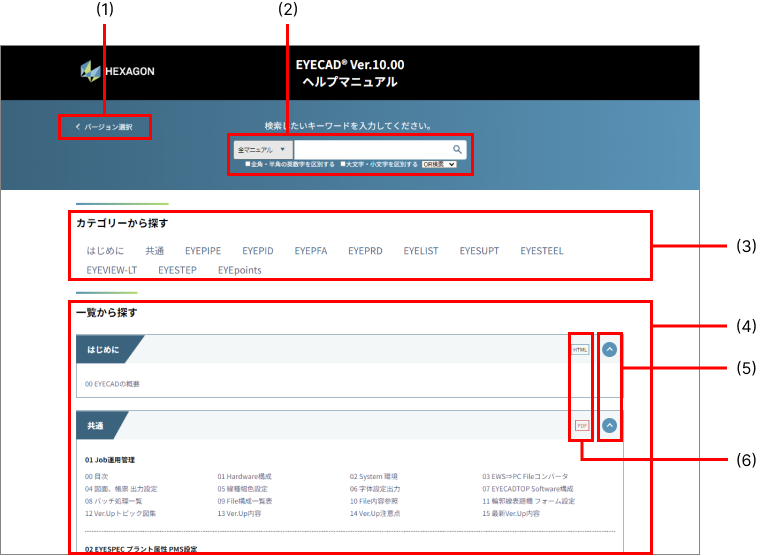Screen dimensions: 765x556
Task: Click the EYECAD Ver.10.00 ヘルプマニュアル title
Action: pyautogui.click(x=350, y=73)
